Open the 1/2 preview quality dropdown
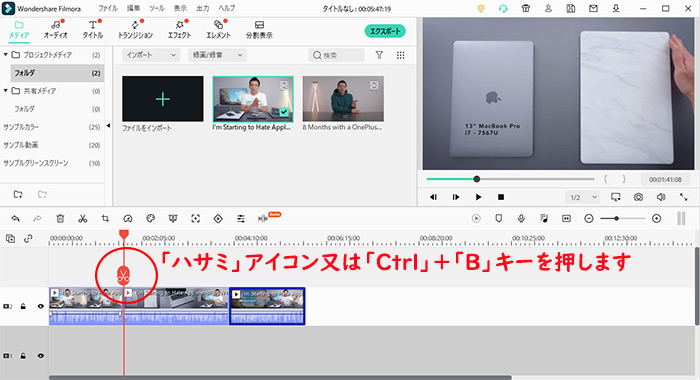 click(x=583, y=197)
